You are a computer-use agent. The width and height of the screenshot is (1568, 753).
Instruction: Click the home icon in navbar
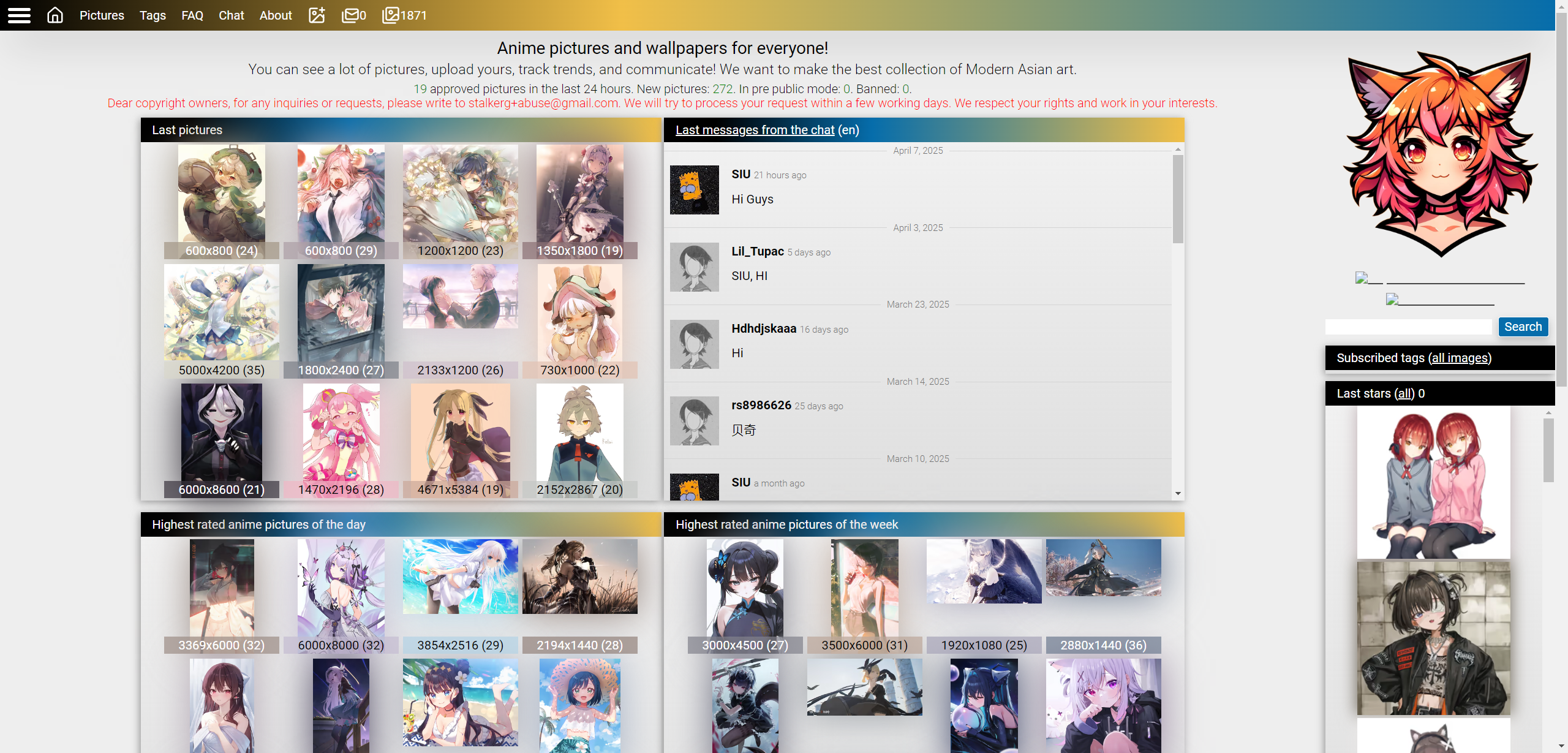[55, 15]
